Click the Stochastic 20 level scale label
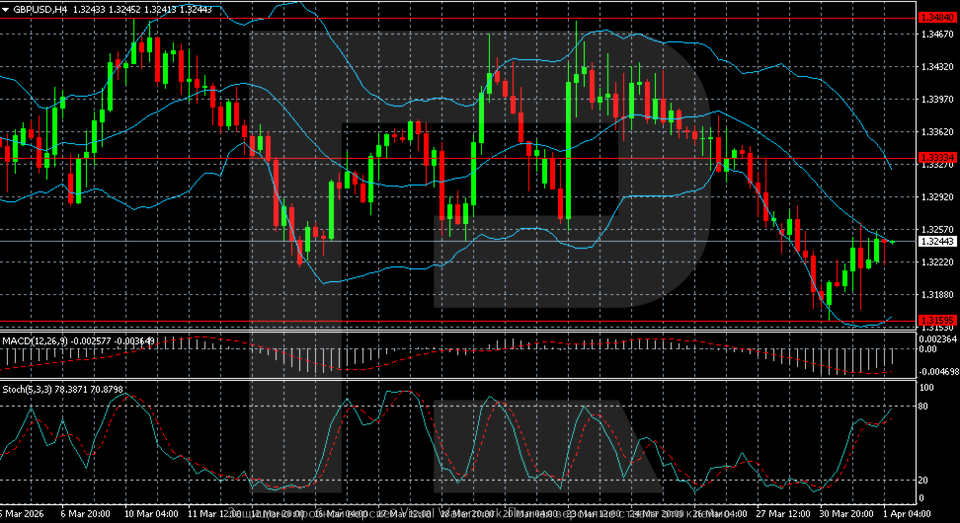This screenshot has height=523, width=960. click(925, 480)
